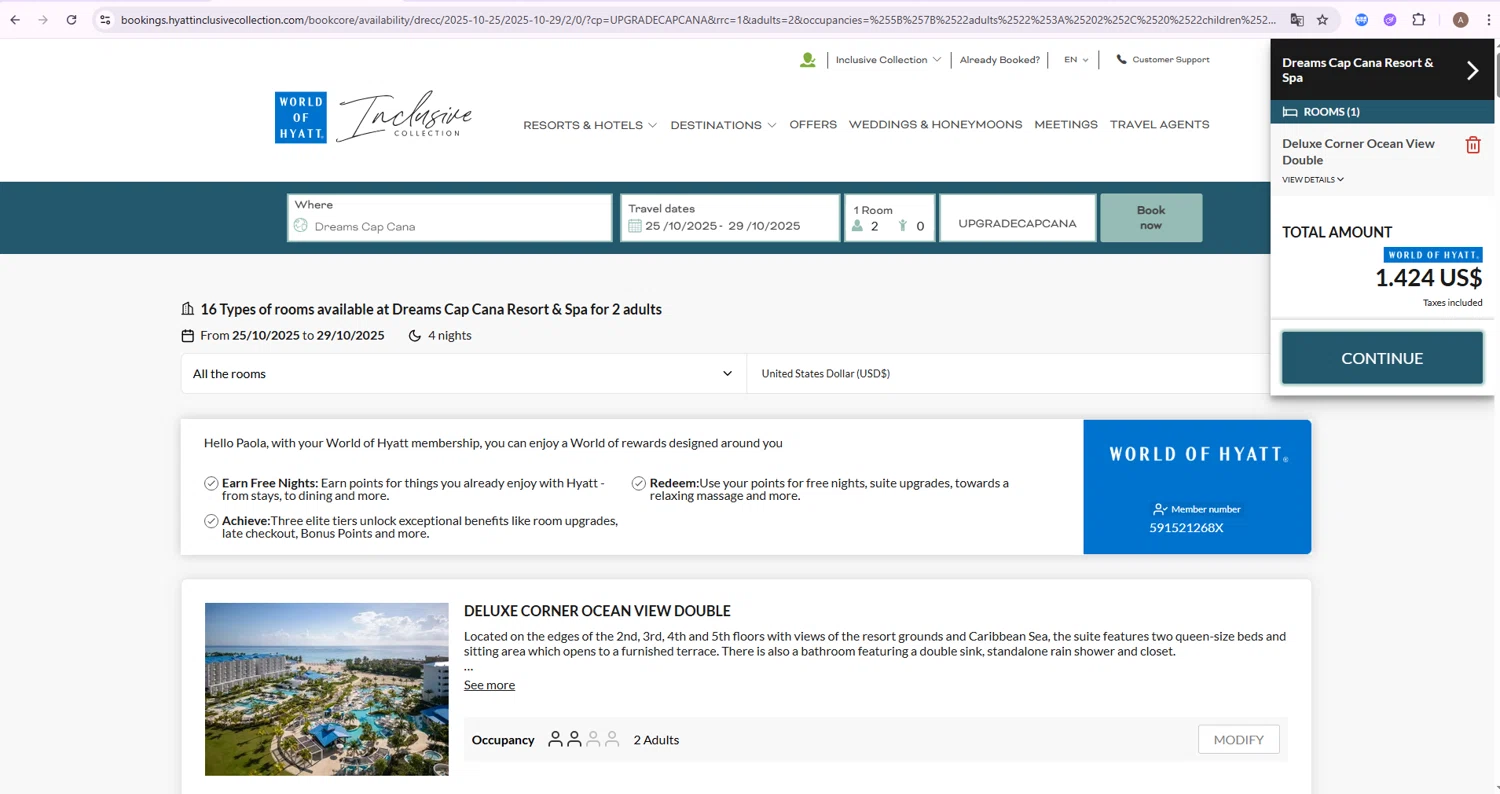Open Weddings & Honeymoons menu item
The height and width of the screenshot is (794, 1500).
pyautogui.click(x=935, y=125)
